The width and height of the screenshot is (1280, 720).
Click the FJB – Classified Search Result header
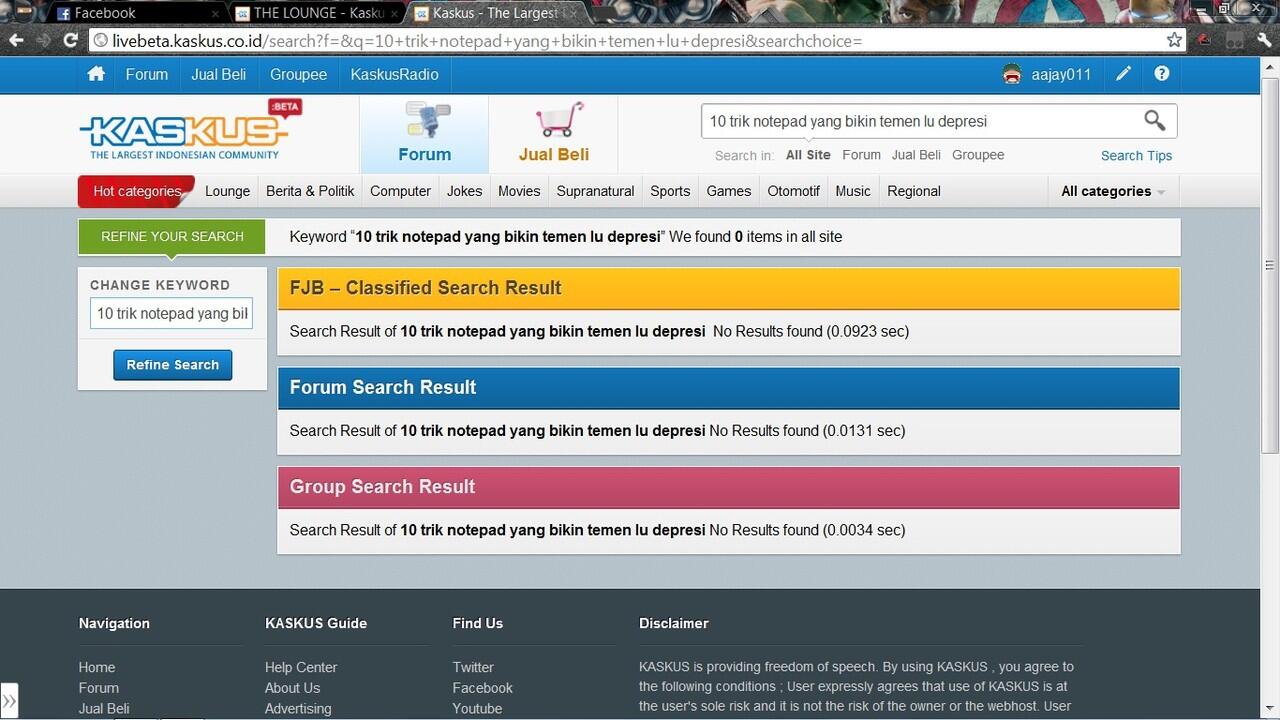(x=729, y=288)
